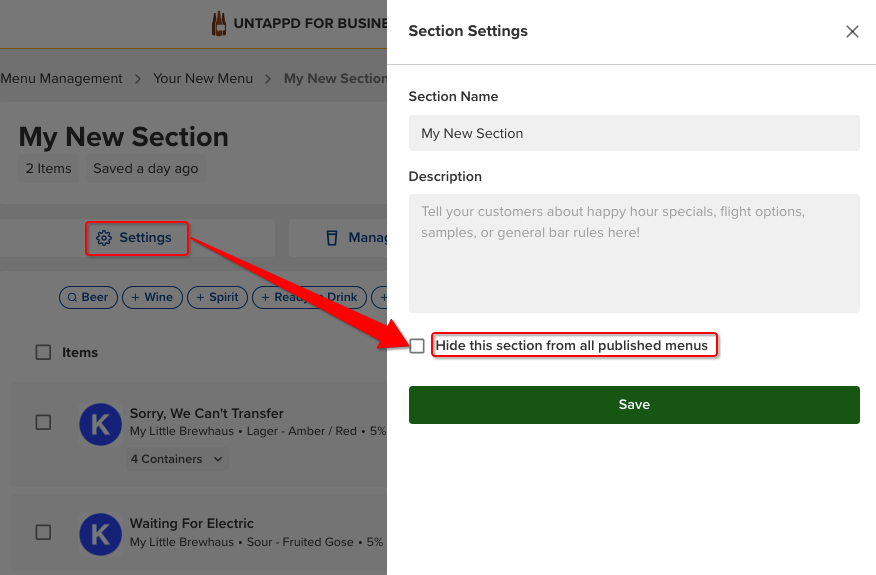Click avatar for Sorry, We Can't Transfer
This screenshot has width=876, height=575.
tap(100, 425)
